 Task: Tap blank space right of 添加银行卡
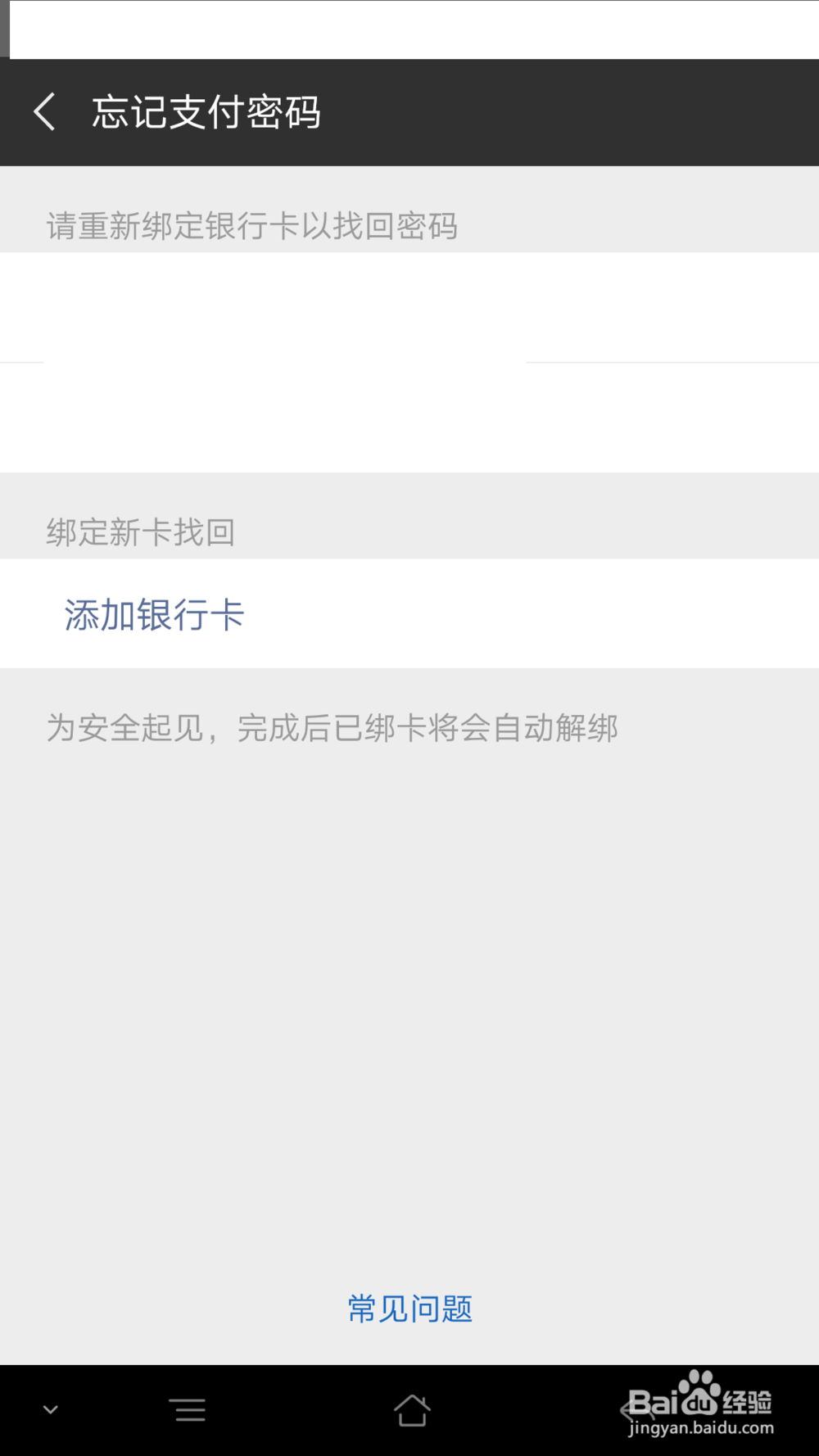pyautogui.click(x=532, y=614)
